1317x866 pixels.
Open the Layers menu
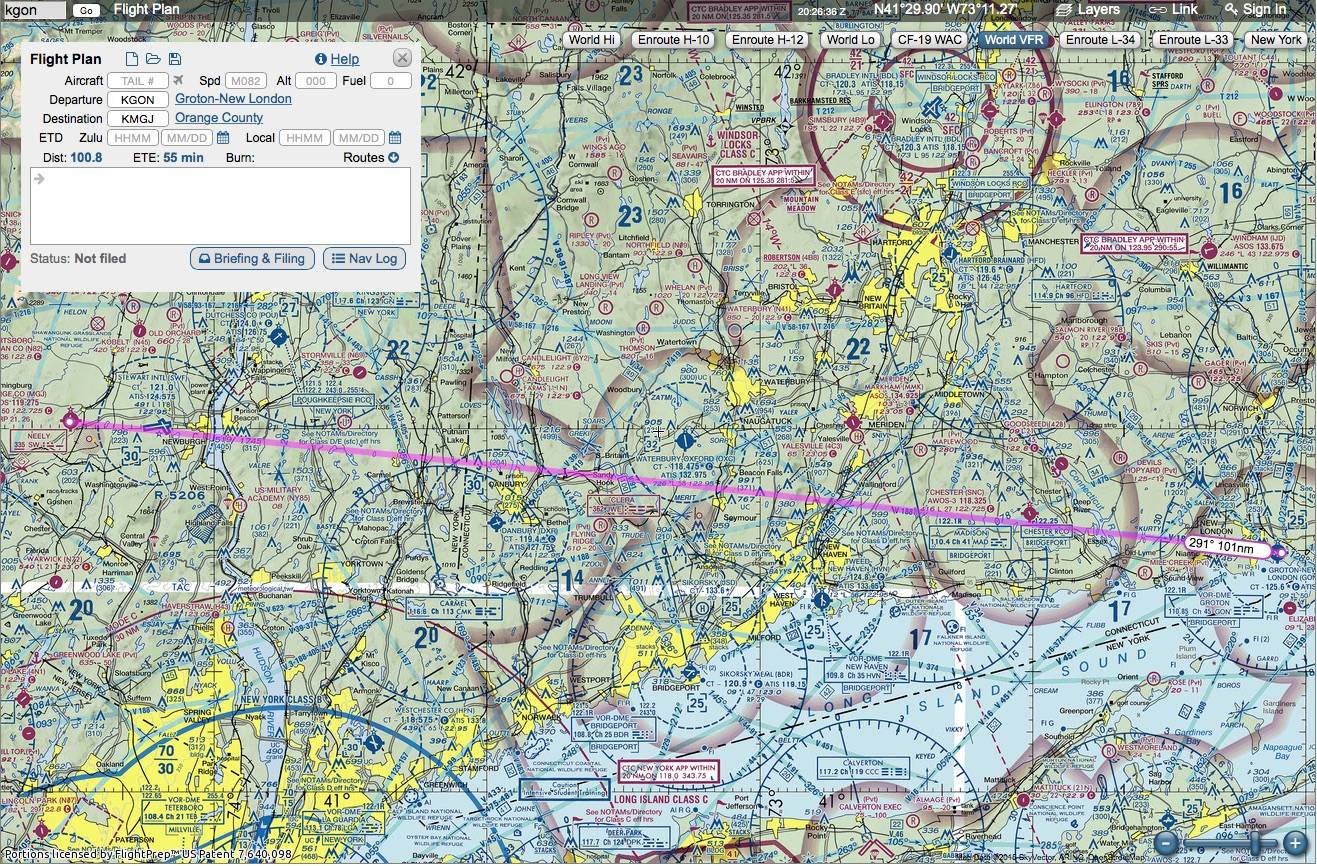pyautogui.click(x=1088, y=9)
